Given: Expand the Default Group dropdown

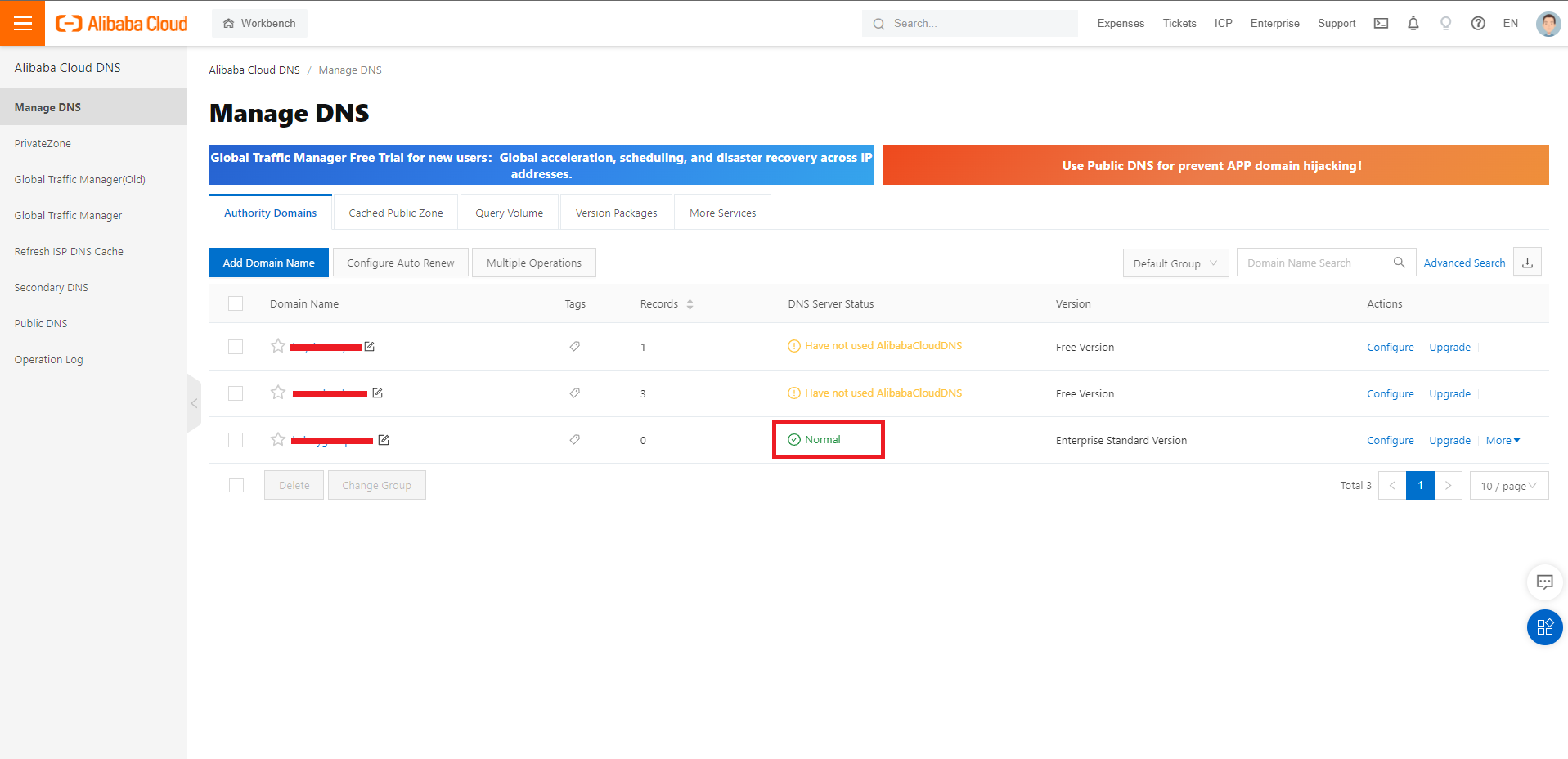Looking at the screenshot, I should pos(1175,263).
